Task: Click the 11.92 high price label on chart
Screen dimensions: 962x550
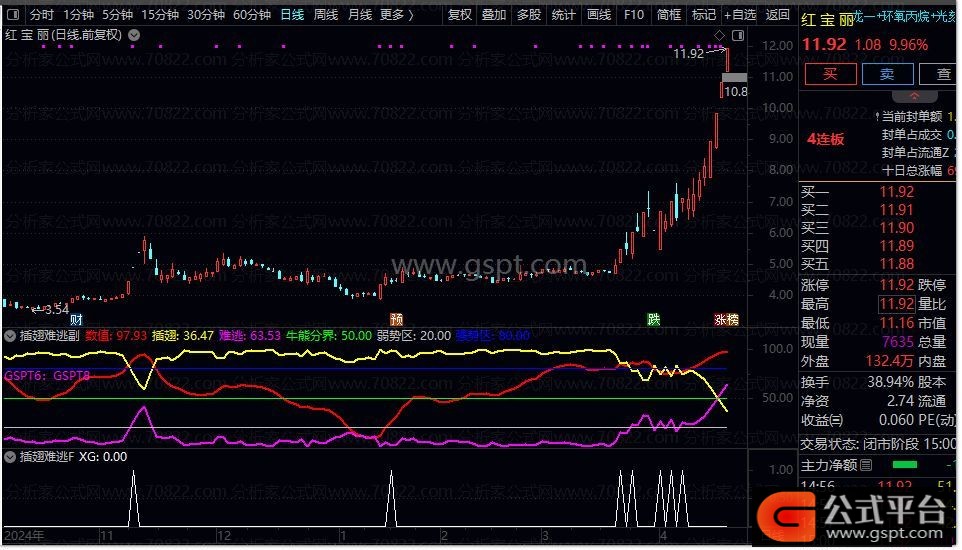Action: coord(688,53)
